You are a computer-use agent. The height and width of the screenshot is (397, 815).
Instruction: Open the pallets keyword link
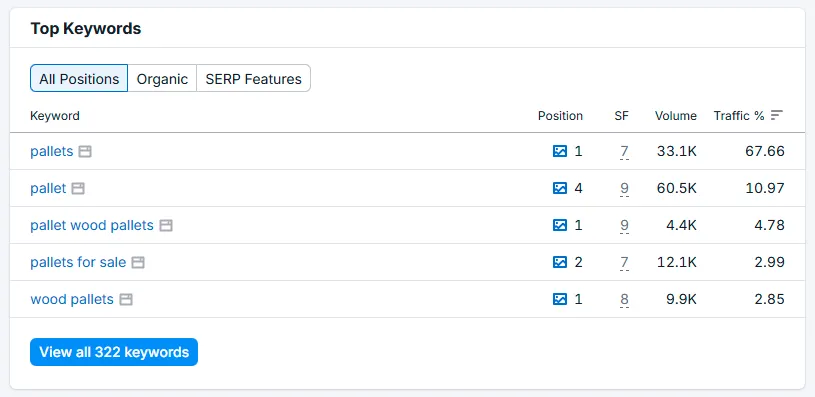tap(51, 151)
